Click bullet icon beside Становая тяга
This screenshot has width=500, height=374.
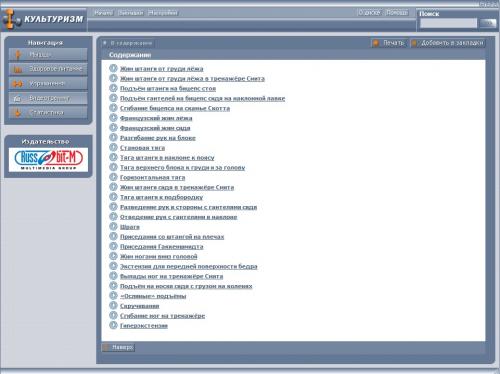(113, 147)
